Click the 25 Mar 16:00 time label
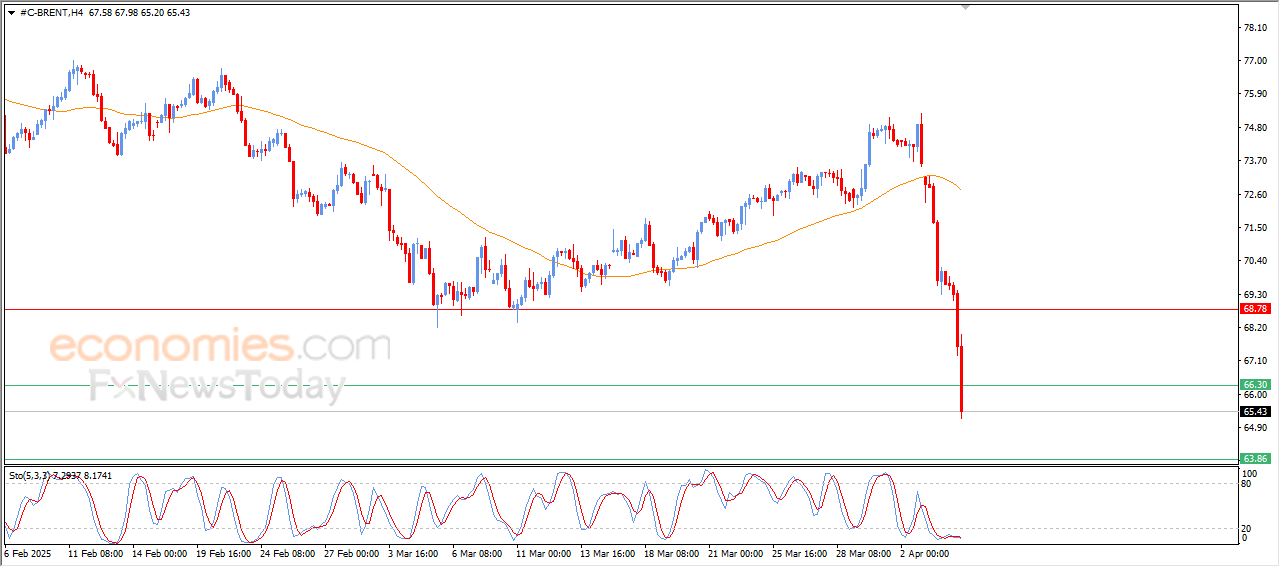This screenshot has width=1280, height=567. point(799,552)
